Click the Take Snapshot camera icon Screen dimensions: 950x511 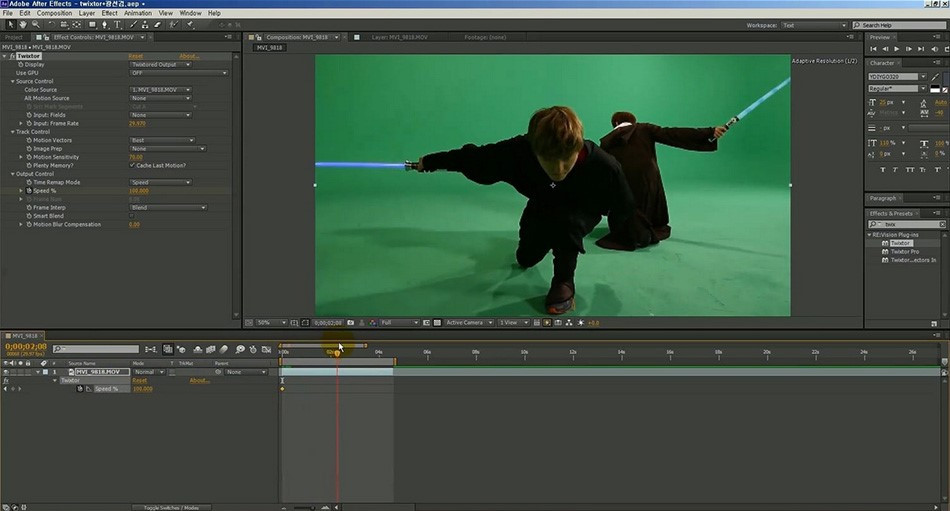[350, 322]
